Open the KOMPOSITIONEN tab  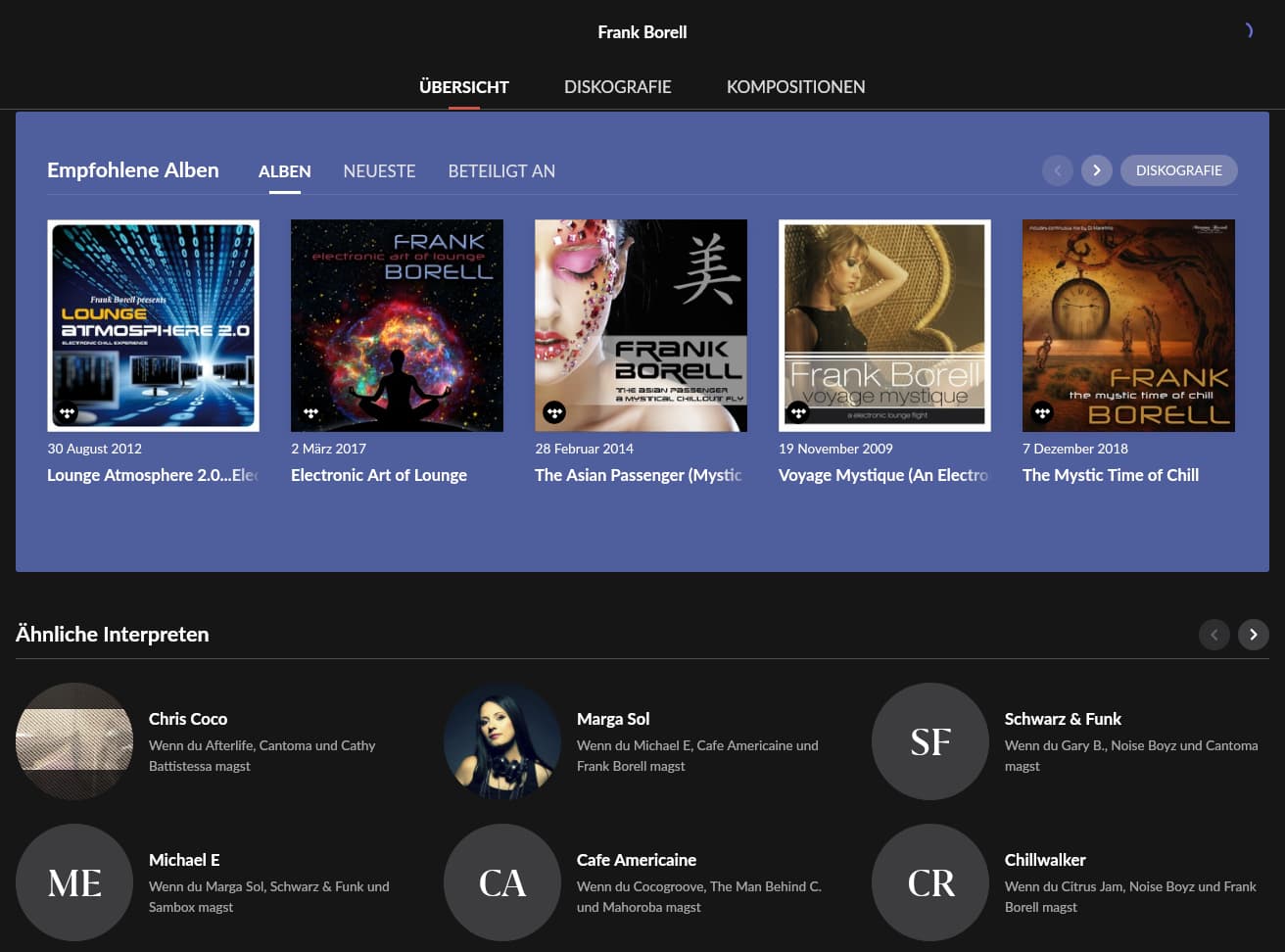795,87
